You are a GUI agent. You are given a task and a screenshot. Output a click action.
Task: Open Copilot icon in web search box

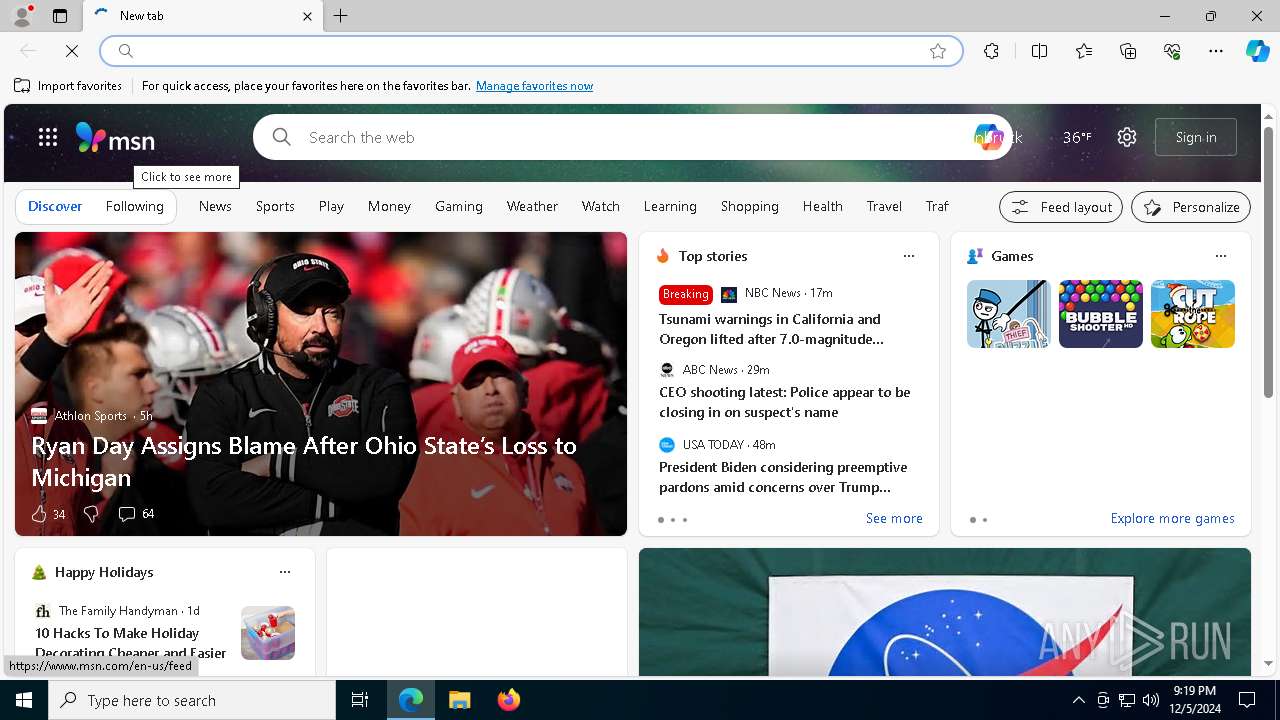[x=988, y=137]
